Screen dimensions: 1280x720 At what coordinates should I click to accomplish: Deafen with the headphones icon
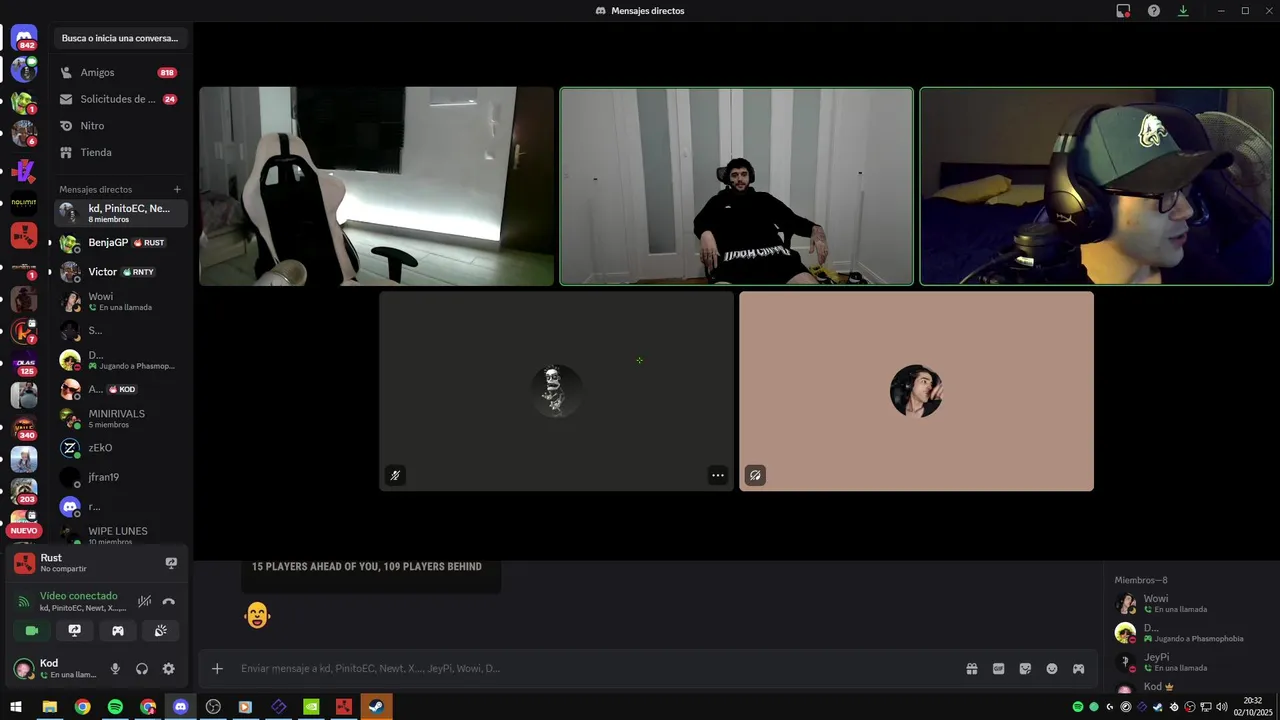(142, 669)
